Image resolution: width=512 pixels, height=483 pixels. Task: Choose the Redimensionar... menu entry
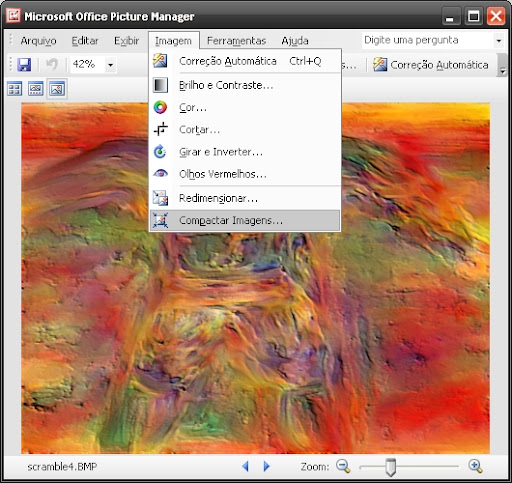click(x=245, y=198)
